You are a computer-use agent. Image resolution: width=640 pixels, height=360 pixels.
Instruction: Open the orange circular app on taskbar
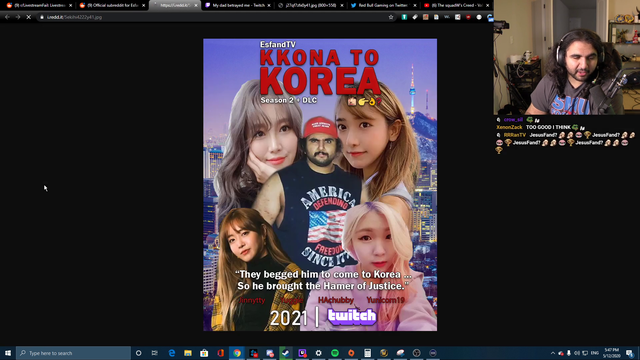[351, 353]
